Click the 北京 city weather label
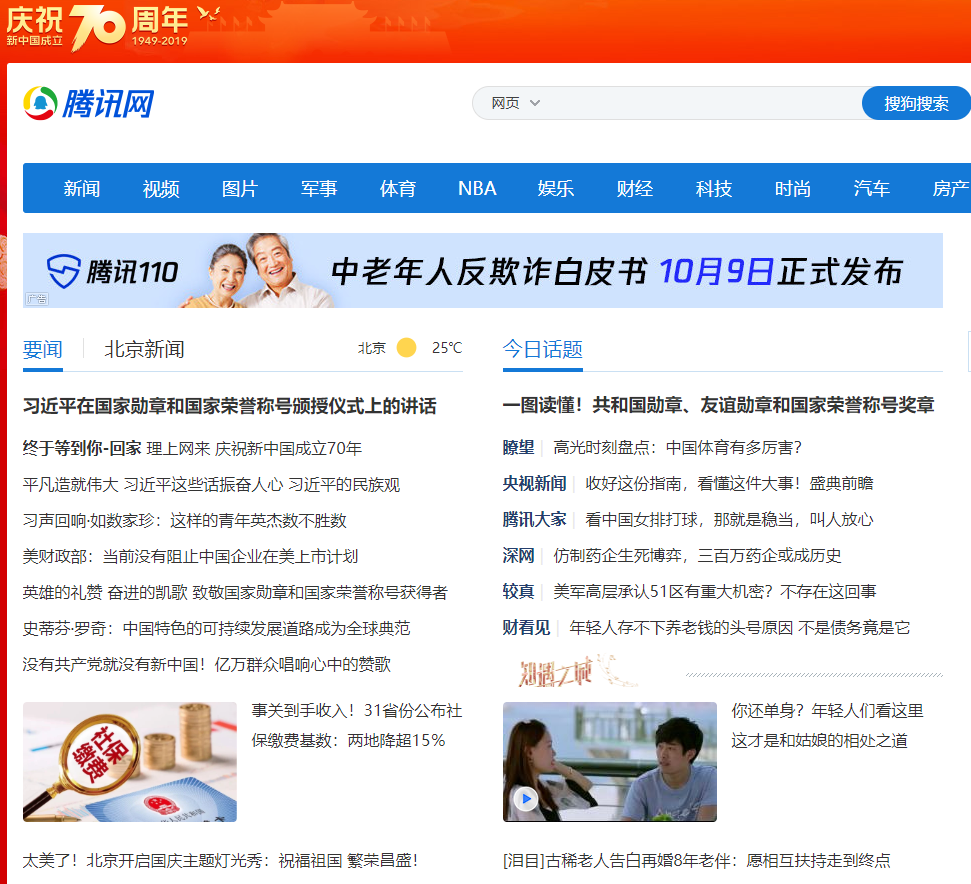The width and height of the screenshot is (971, 884). pos(372,348)
